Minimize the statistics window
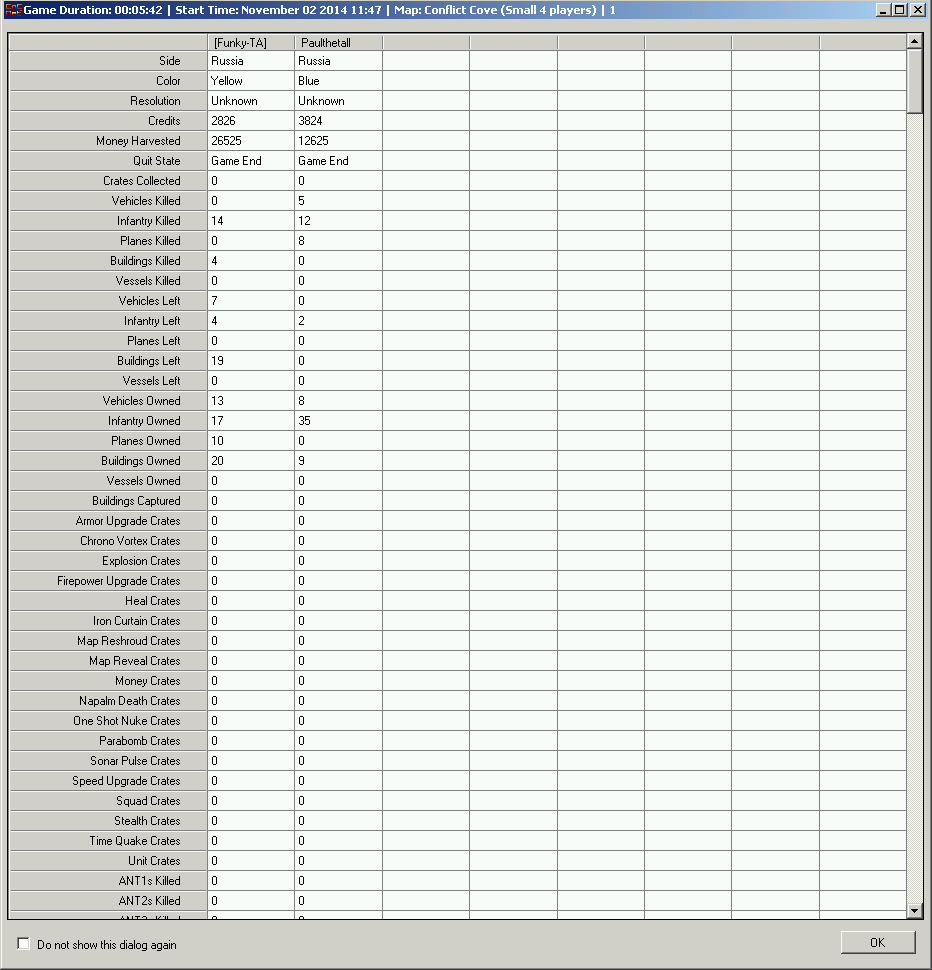 coord(884,10)
